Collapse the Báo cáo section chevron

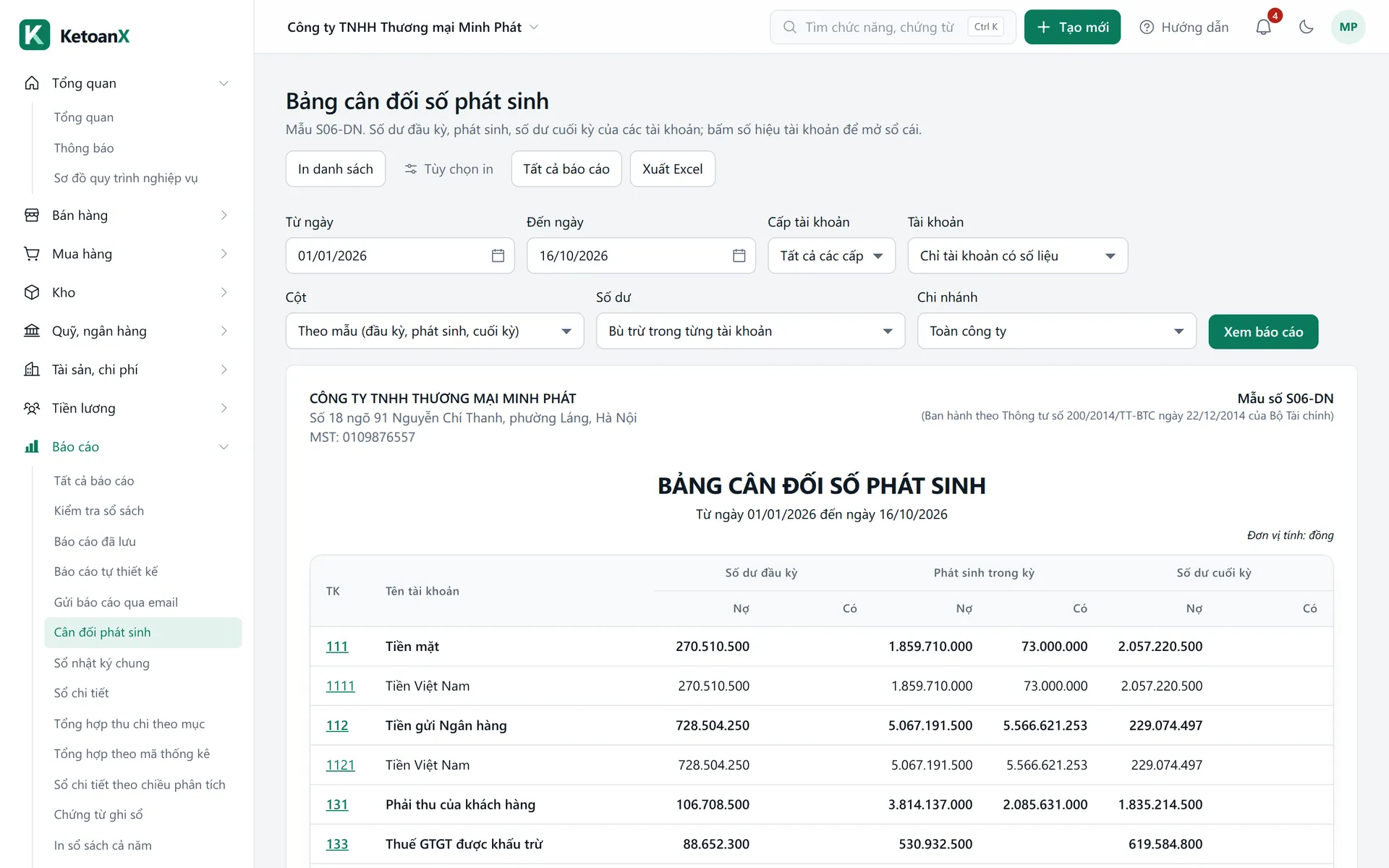pos(224,446)
